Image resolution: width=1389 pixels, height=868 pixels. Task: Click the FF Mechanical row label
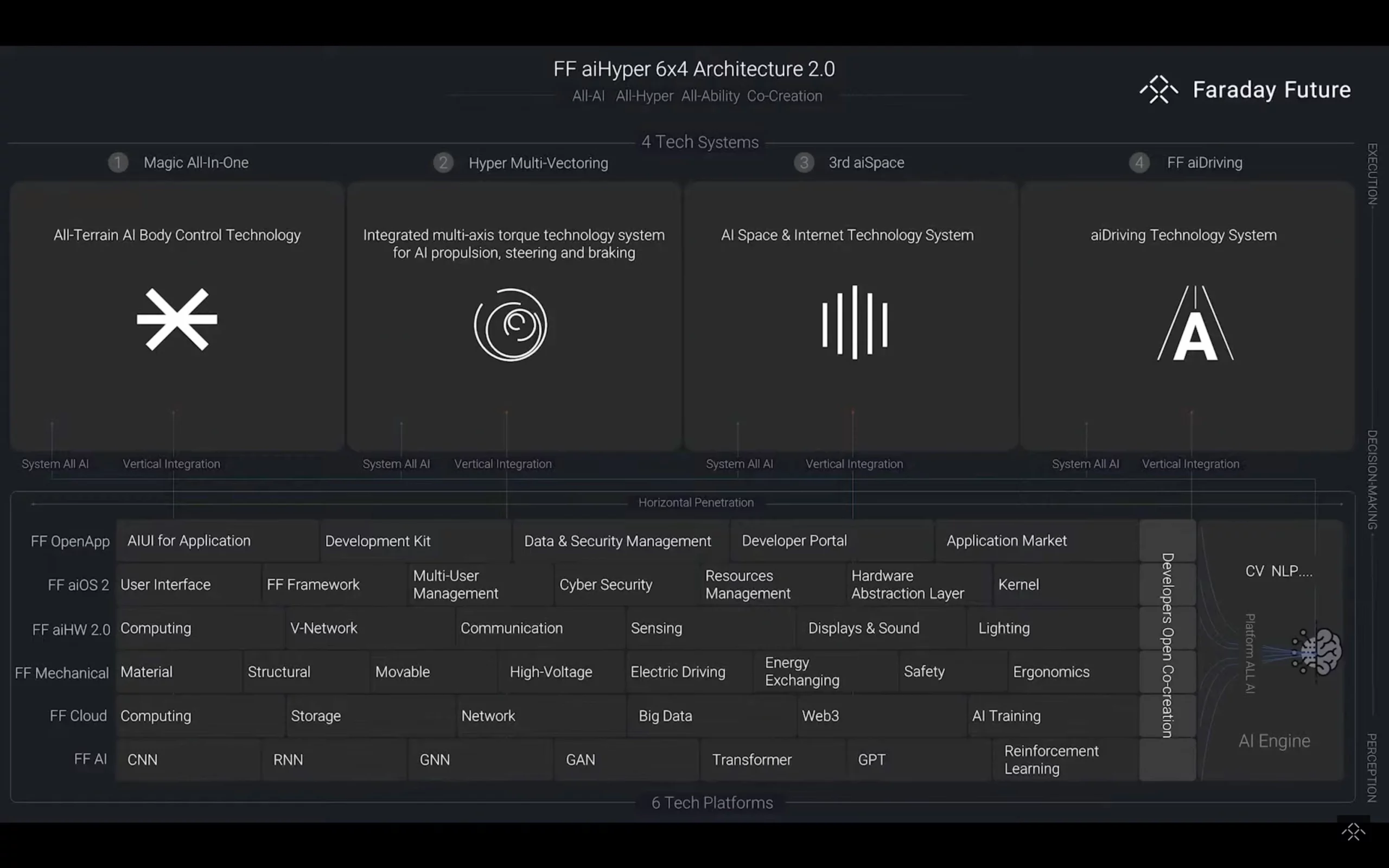(x=62, y=673)
